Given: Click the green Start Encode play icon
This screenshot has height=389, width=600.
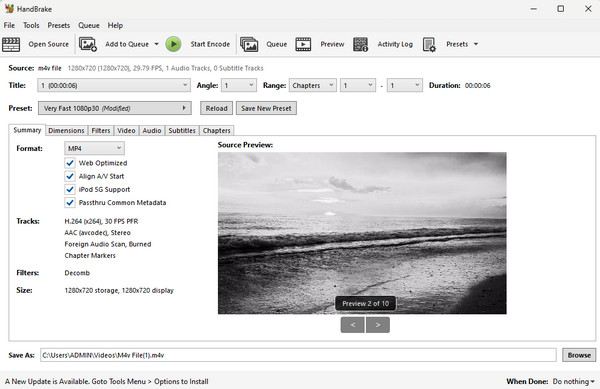Looking at the screenshot, I should pos(173,44).
